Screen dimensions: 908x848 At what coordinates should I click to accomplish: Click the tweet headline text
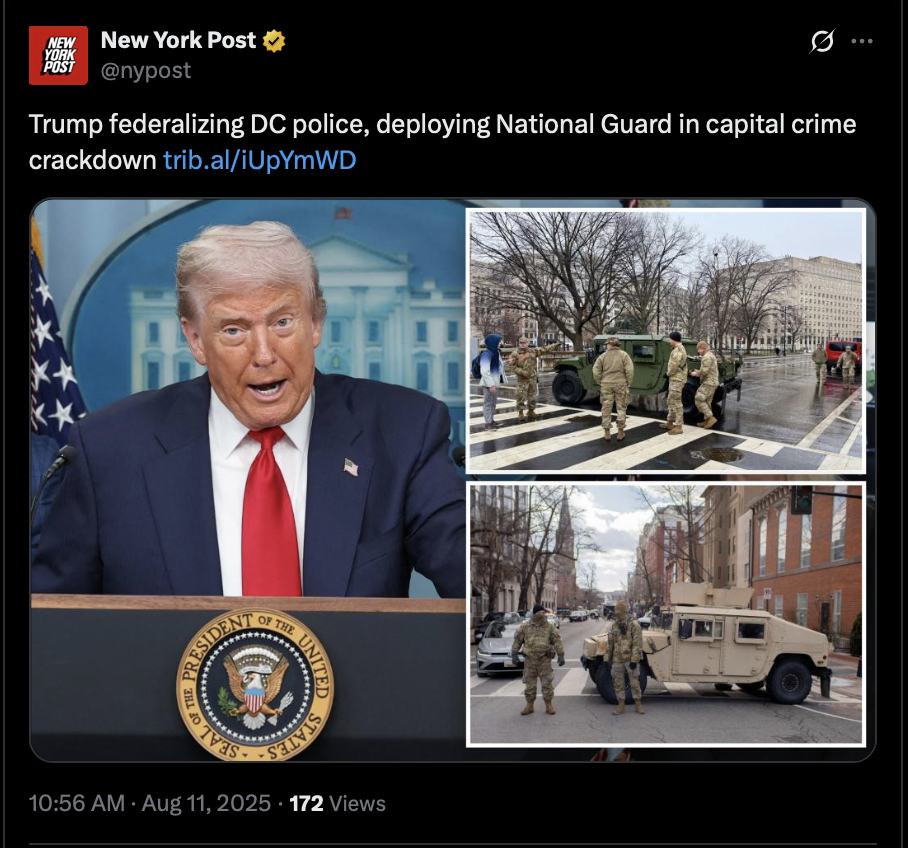(x=442, y=142)
